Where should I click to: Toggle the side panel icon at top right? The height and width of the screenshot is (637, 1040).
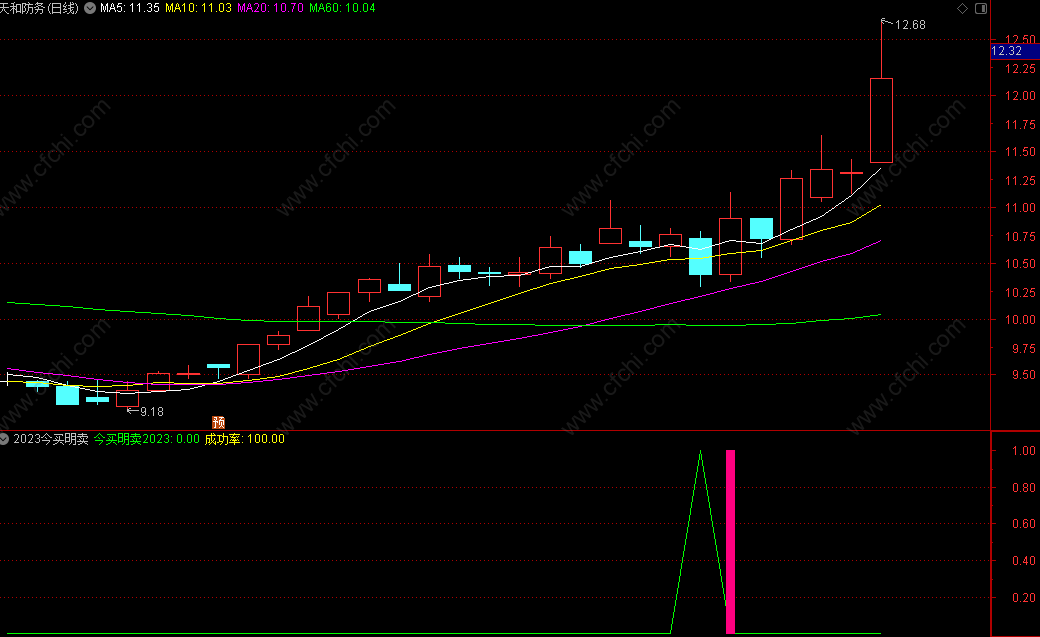click(981, 9)
